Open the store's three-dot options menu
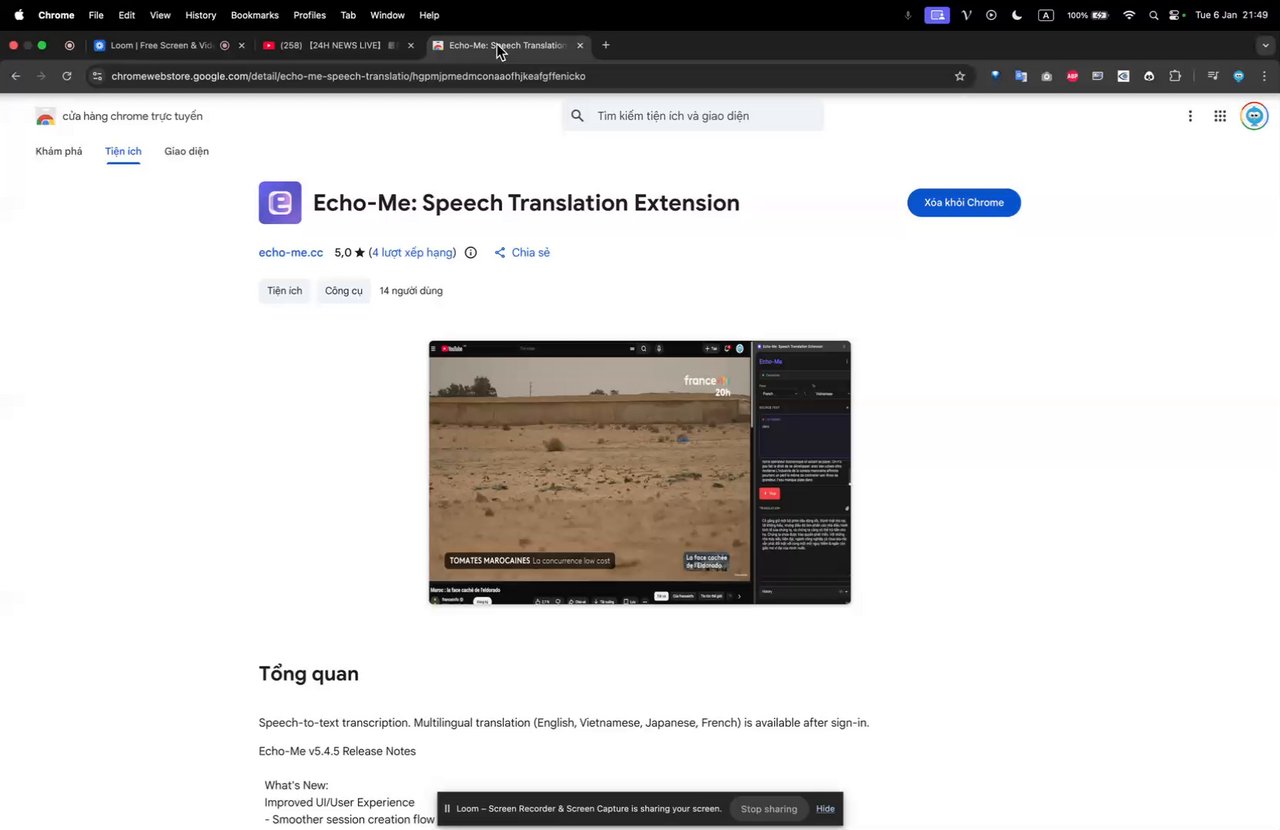 [x=1190, y=116]
